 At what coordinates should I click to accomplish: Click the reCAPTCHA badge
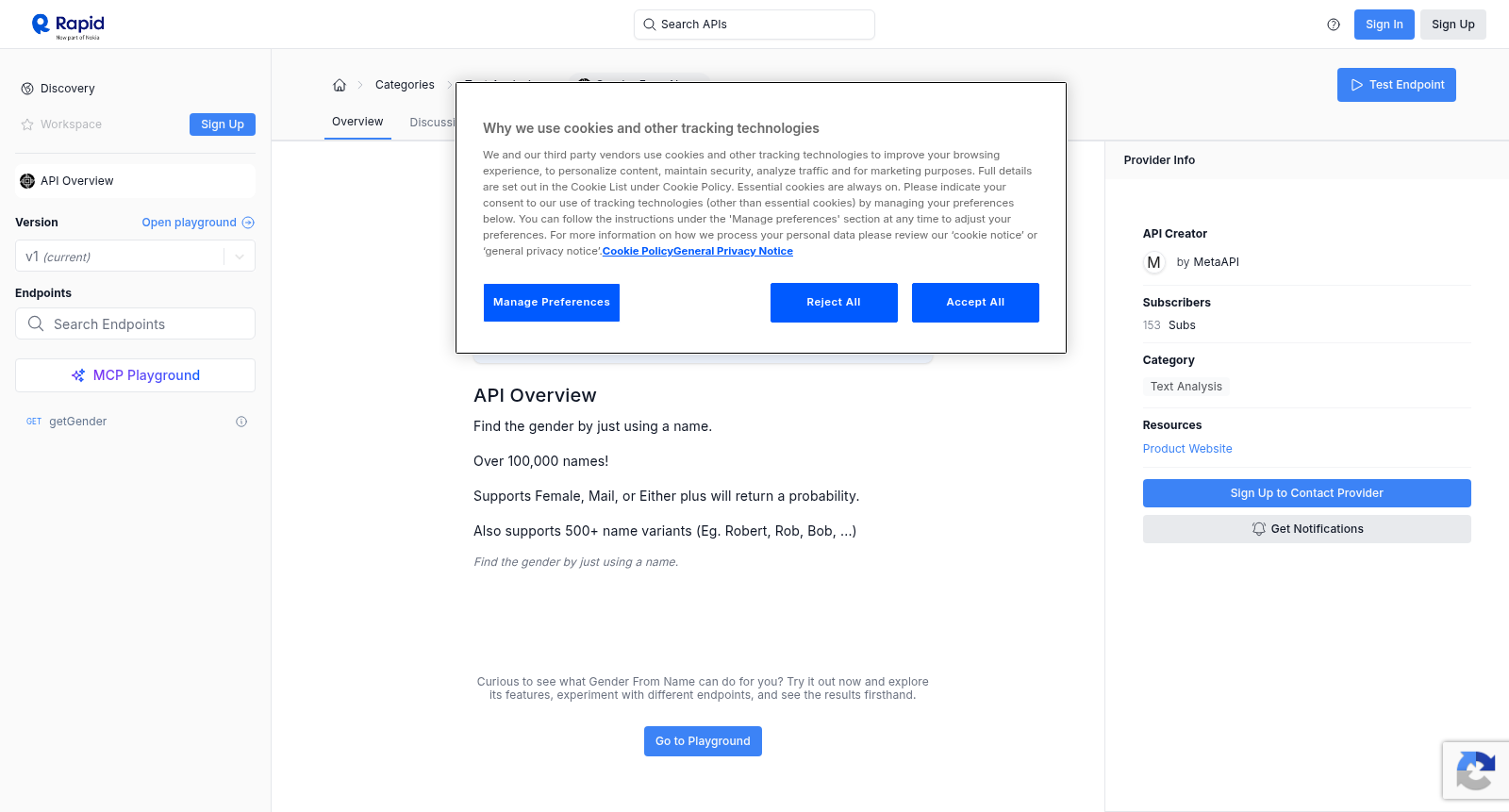pos(1475,771)
